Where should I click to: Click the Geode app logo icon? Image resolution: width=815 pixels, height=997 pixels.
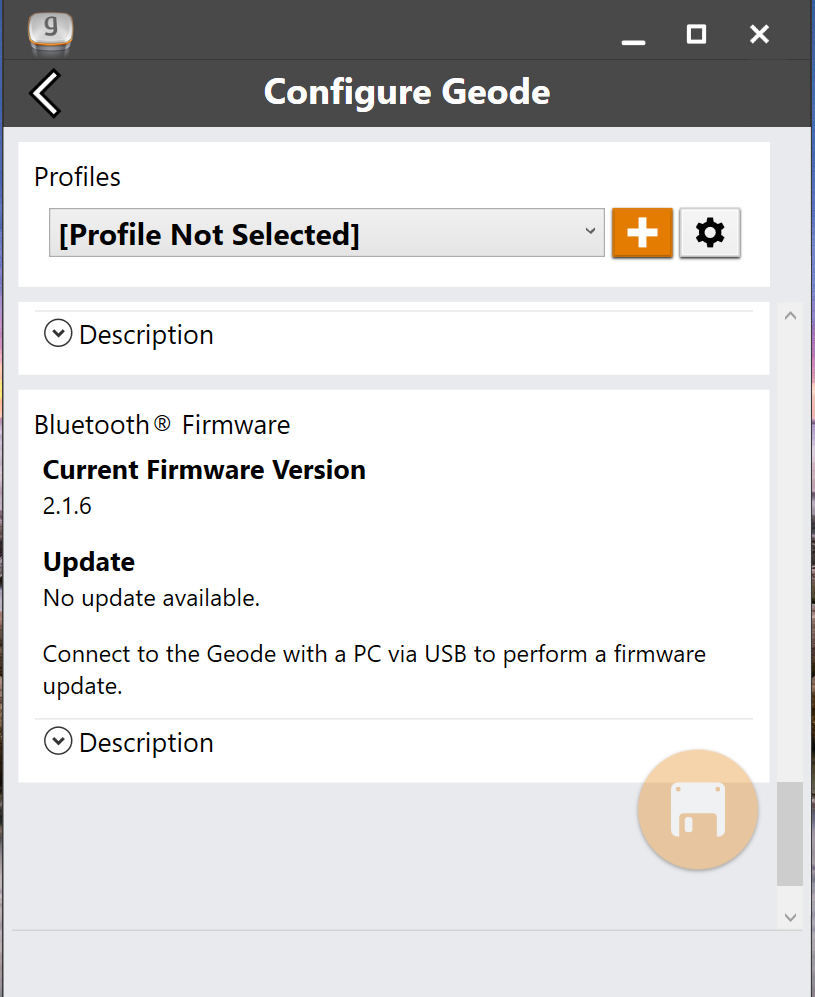click(53, 33)
